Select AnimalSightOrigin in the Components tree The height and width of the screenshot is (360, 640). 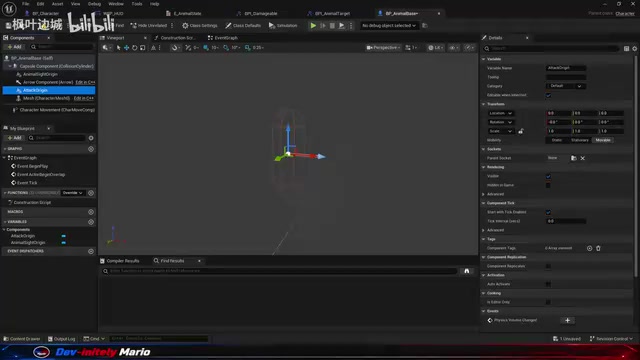(x=40, y=74)
